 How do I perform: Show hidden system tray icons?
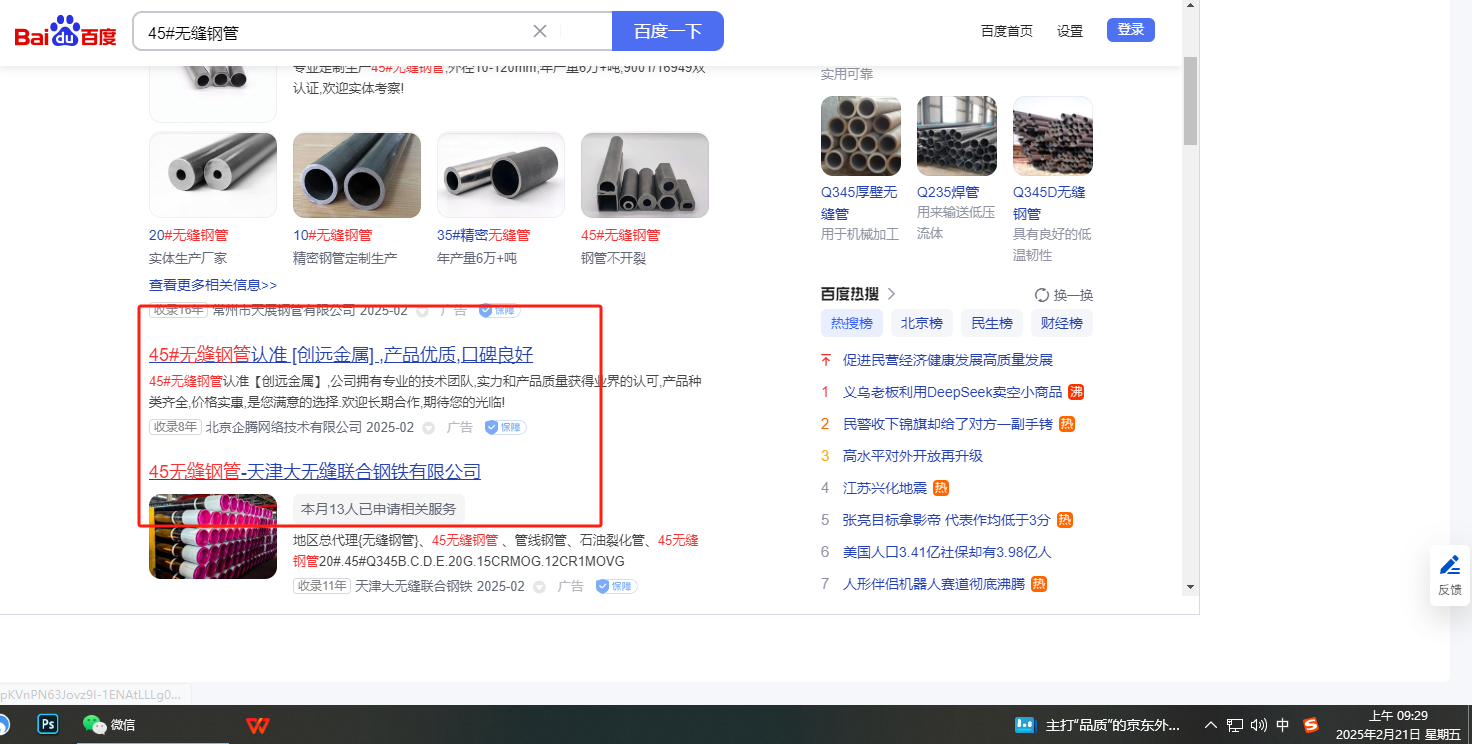pyautogui.click(x=1211, y=725)
